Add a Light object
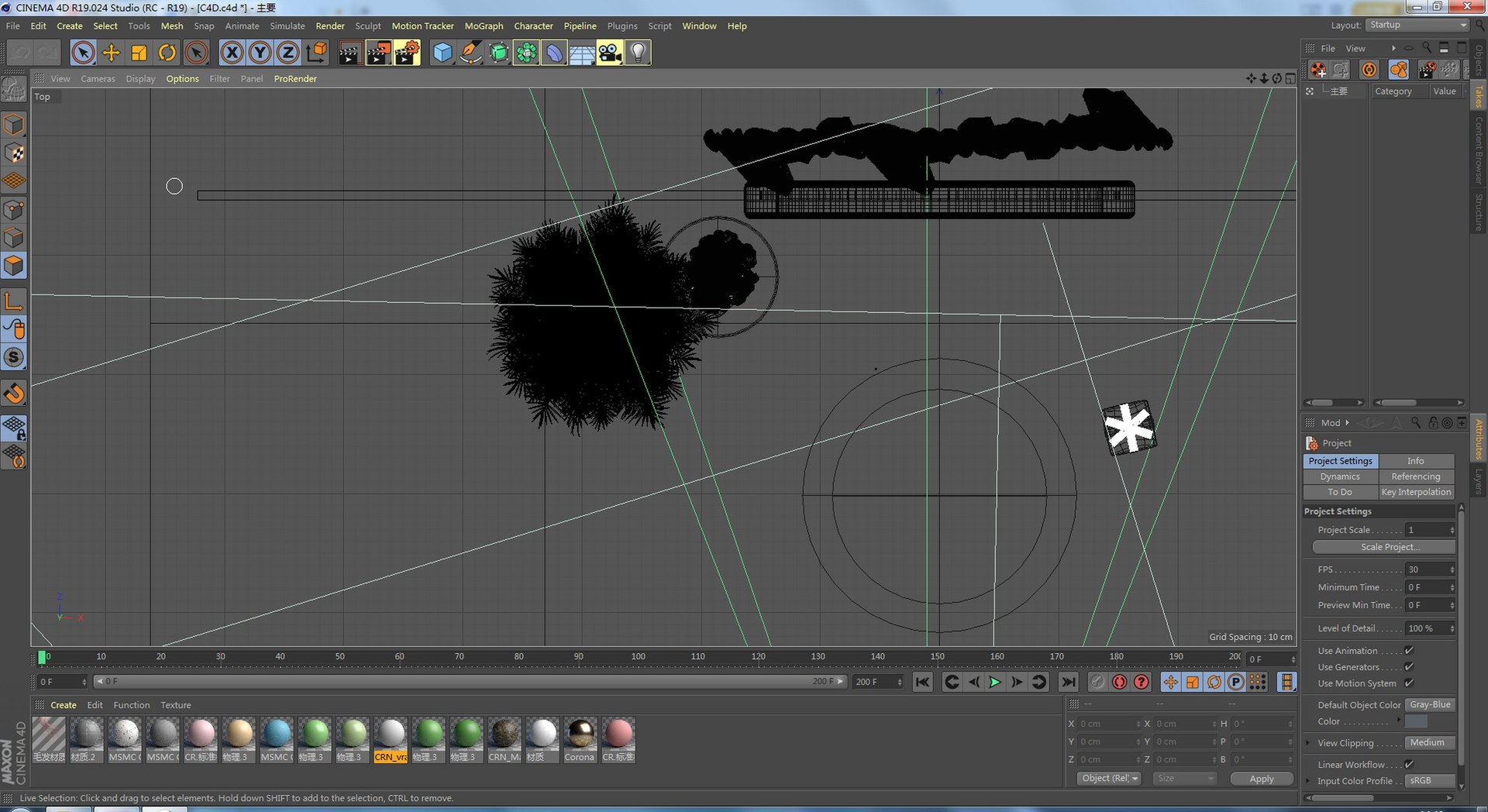The height and width of the screenshot is (812, 1488). click(x=638, y=53)
